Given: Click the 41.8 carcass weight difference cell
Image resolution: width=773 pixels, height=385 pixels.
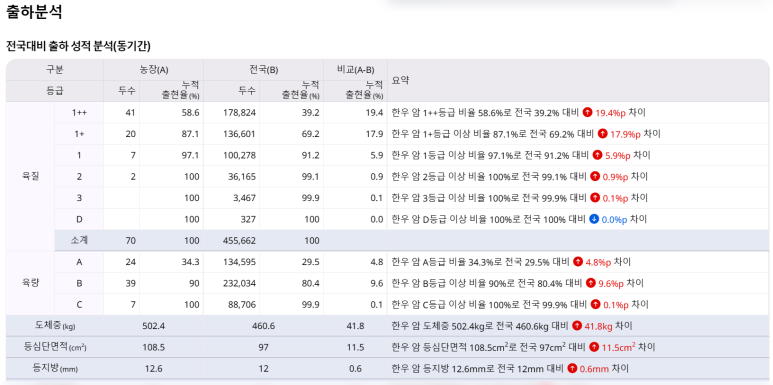Looking at the screenshot, I should click(x=355, y=326).
